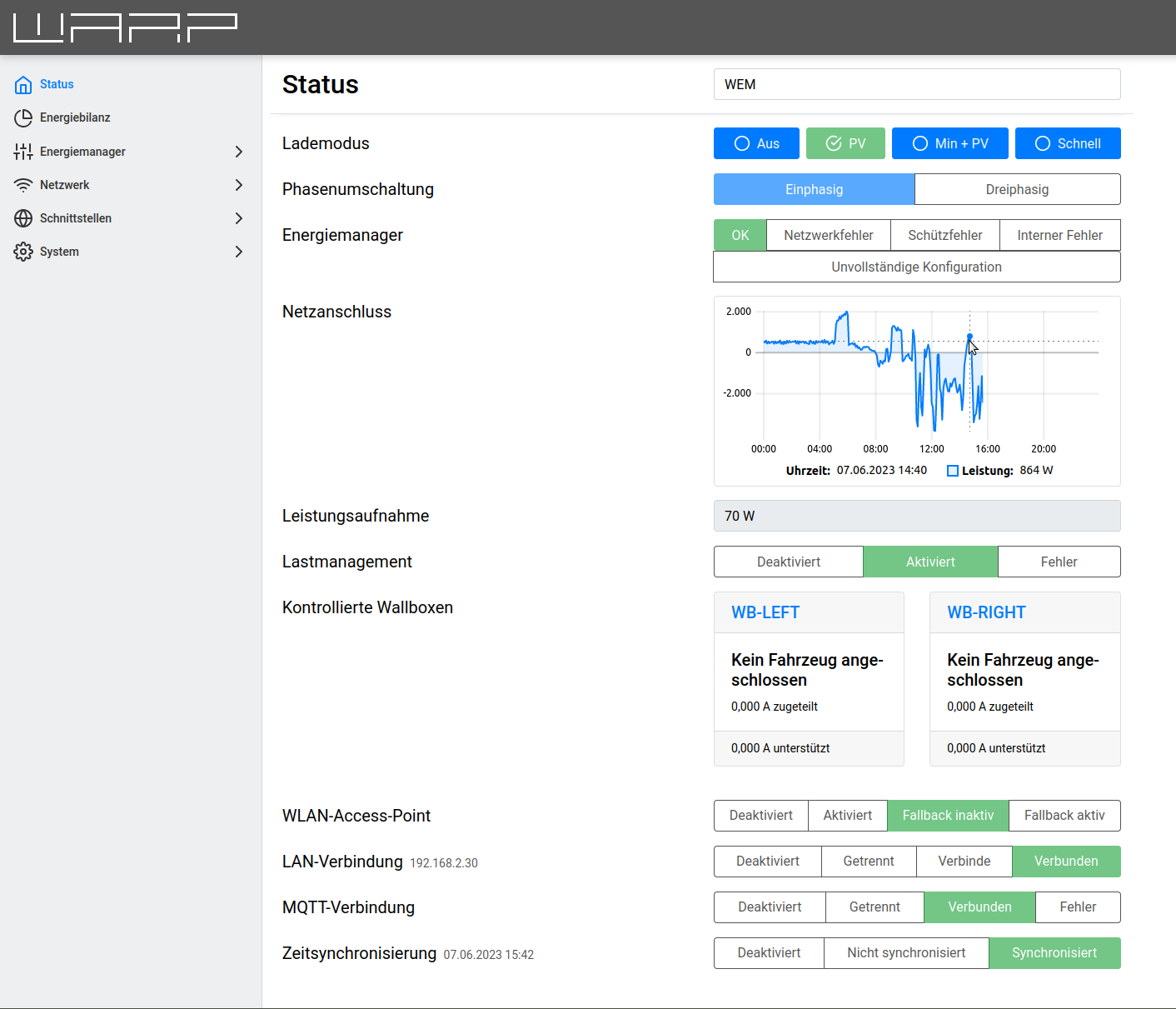
Task: Click the Leistung legend square in chart
Action: pyautogui.click(x=953, y=471)
